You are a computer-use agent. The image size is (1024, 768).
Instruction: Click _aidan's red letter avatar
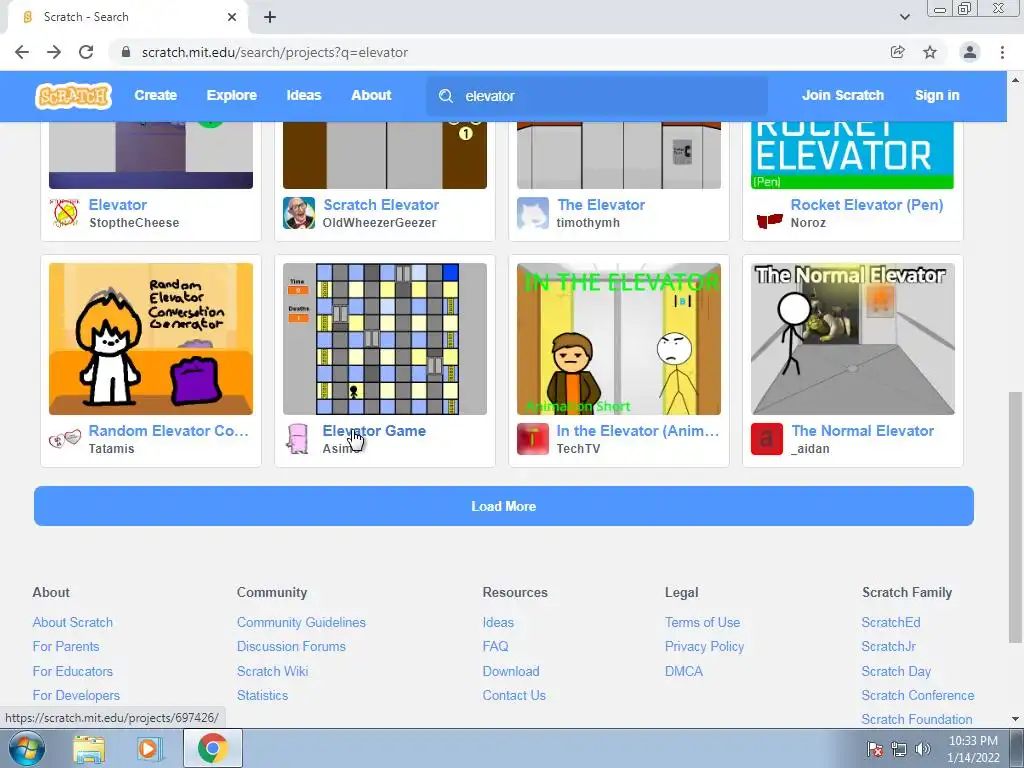pyautogui.click(x=767, y=439)
